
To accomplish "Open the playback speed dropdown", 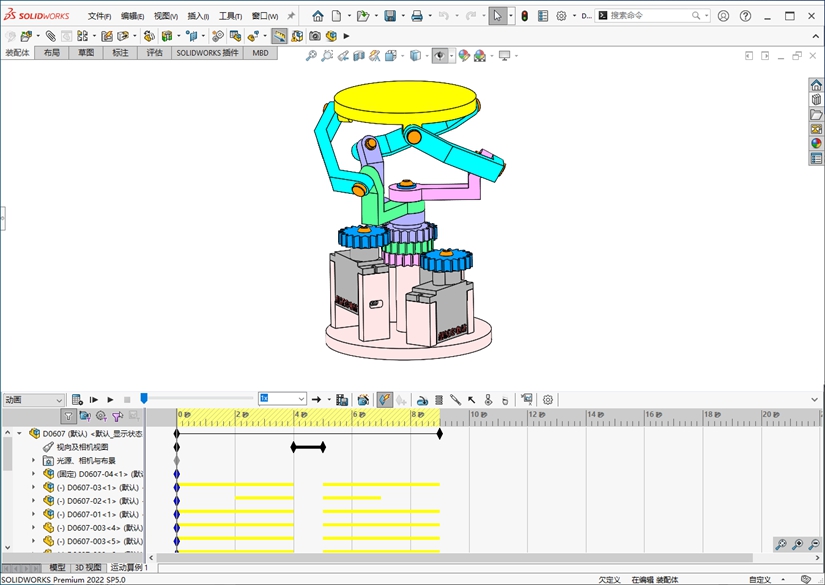I will coord(300,399).
